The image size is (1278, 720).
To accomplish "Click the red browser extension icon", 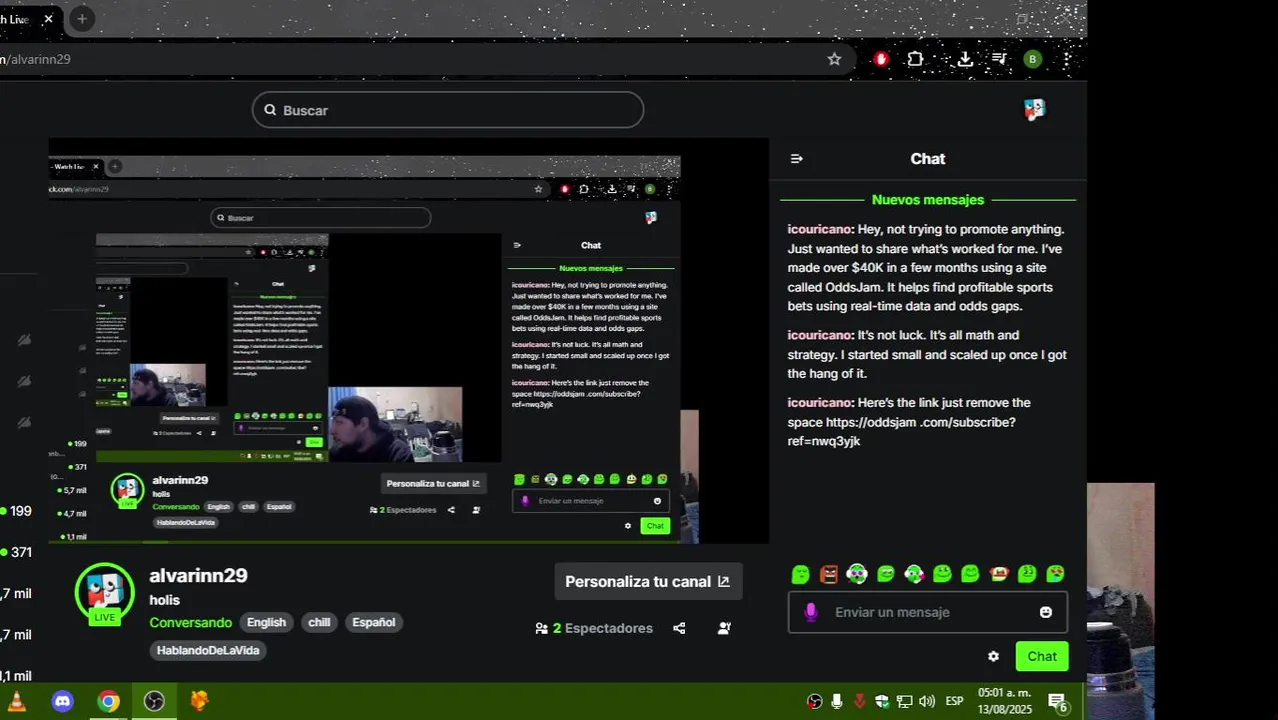I will tap(881, 59).
